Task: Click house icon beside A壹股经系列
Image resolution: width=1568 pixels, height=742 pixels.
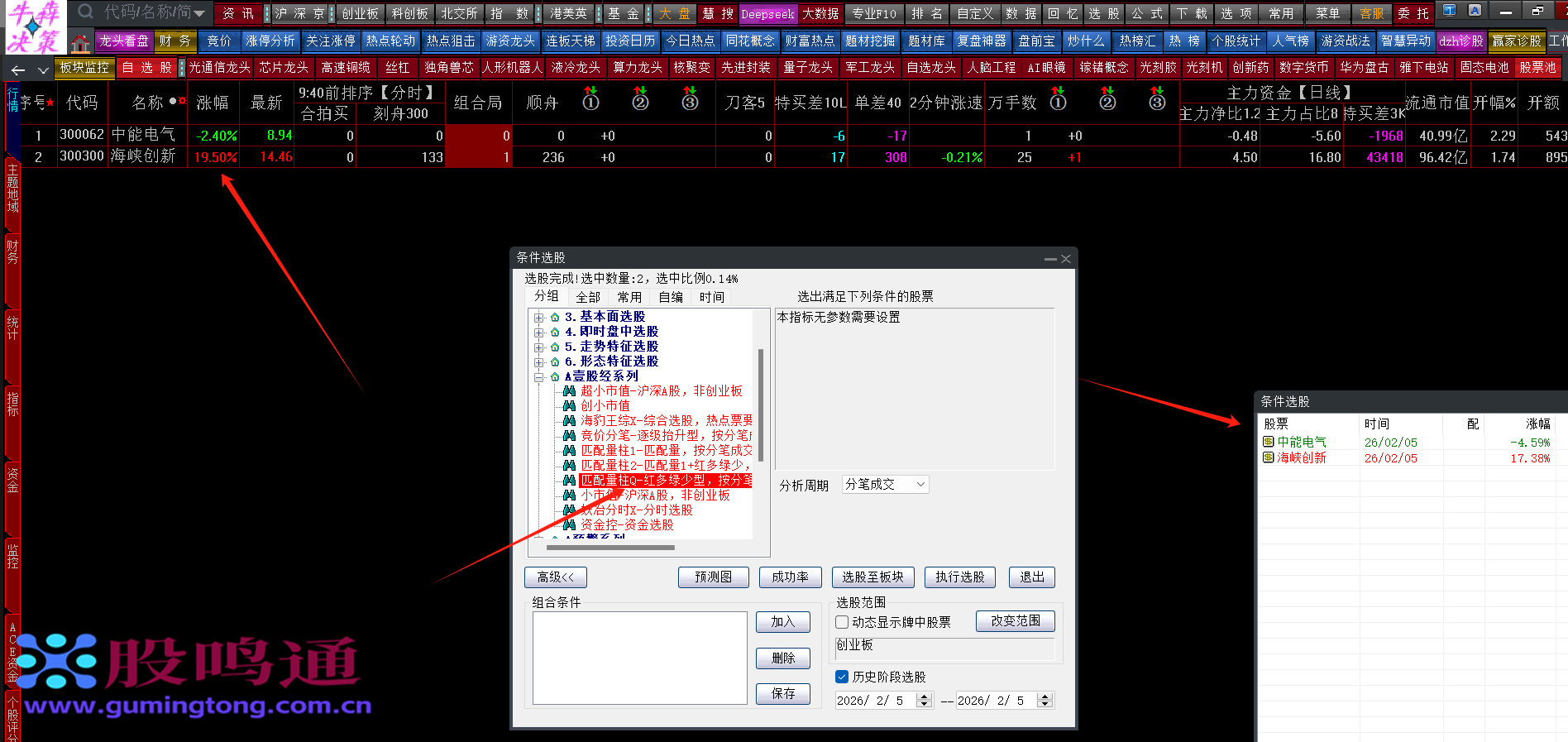Action: 555,376
